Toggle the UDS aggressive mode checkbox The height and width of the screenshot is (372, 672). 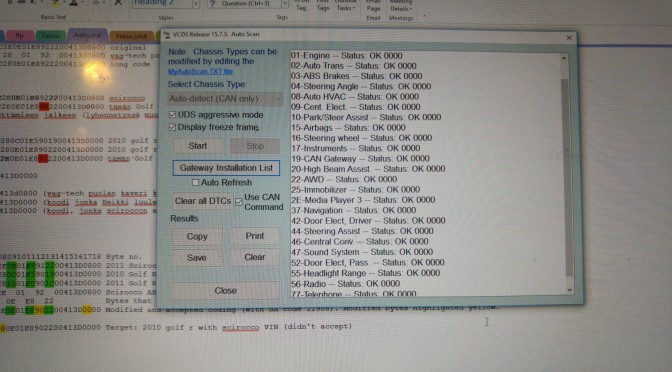(x=172, y=114)
